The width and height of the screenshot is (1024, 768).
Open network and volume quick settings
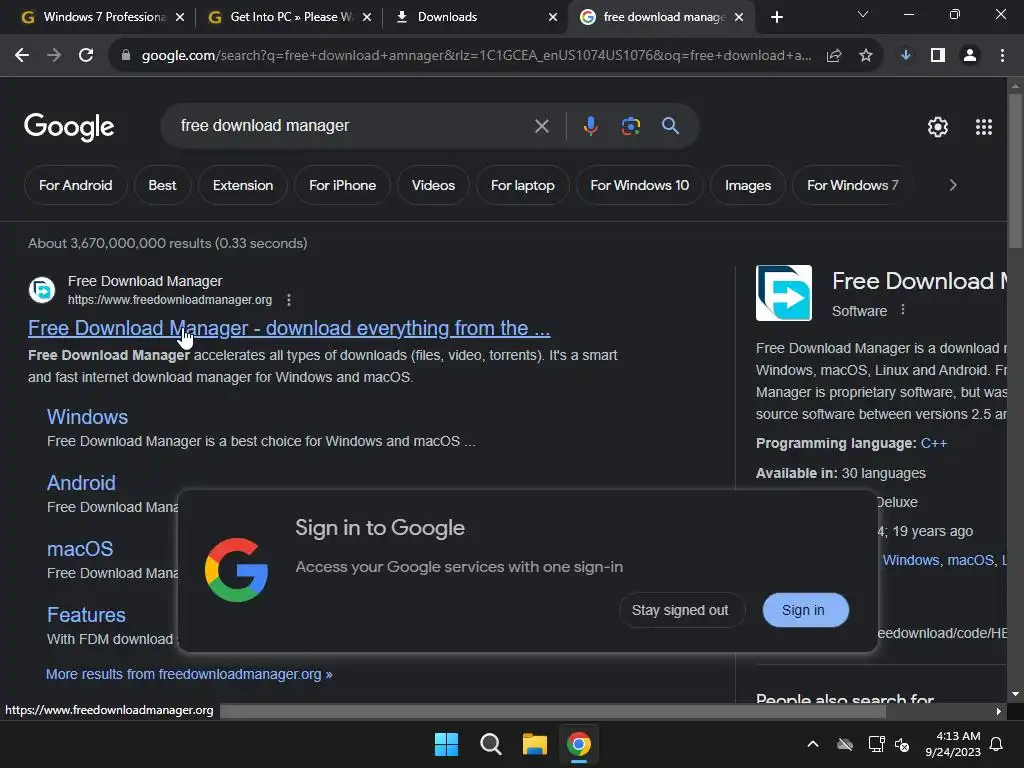[889, 744]
